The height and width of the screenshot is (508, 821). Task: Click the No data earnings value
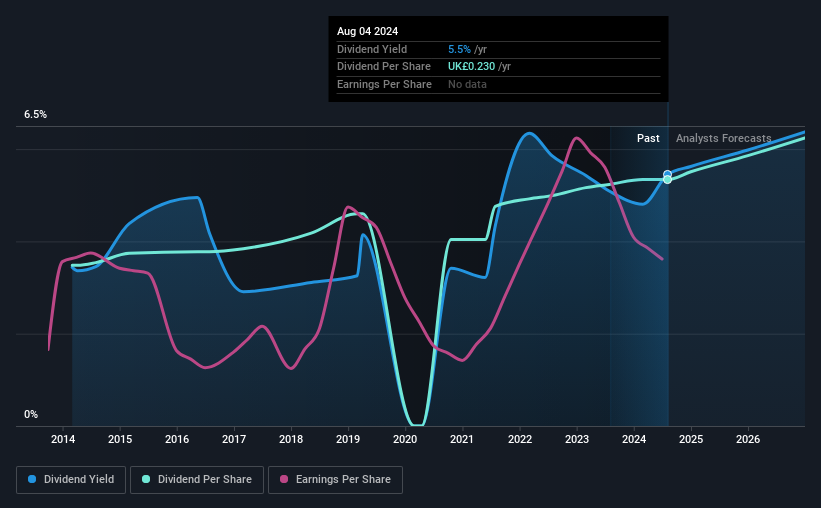pyautogui.click(x=467, y=84)
